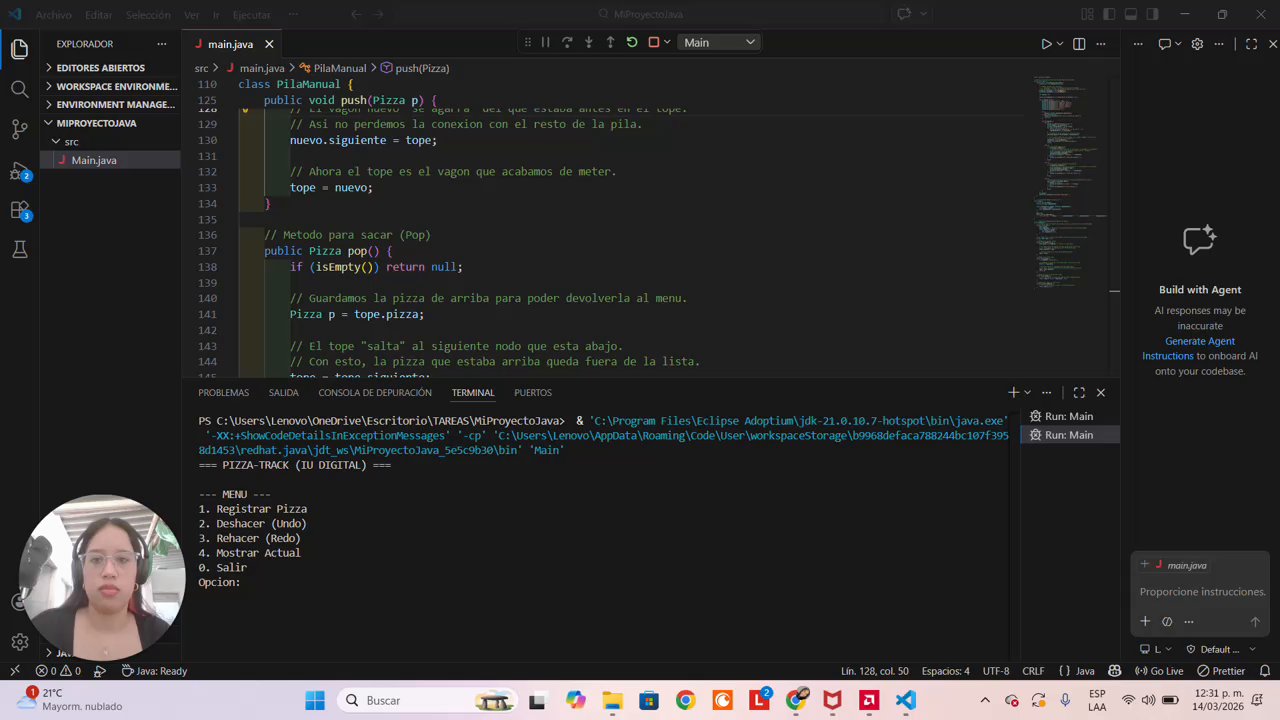Stop the debug session
Viewport: 1280px width, 720px height.
pyautogui.click(x=654, y=42)
